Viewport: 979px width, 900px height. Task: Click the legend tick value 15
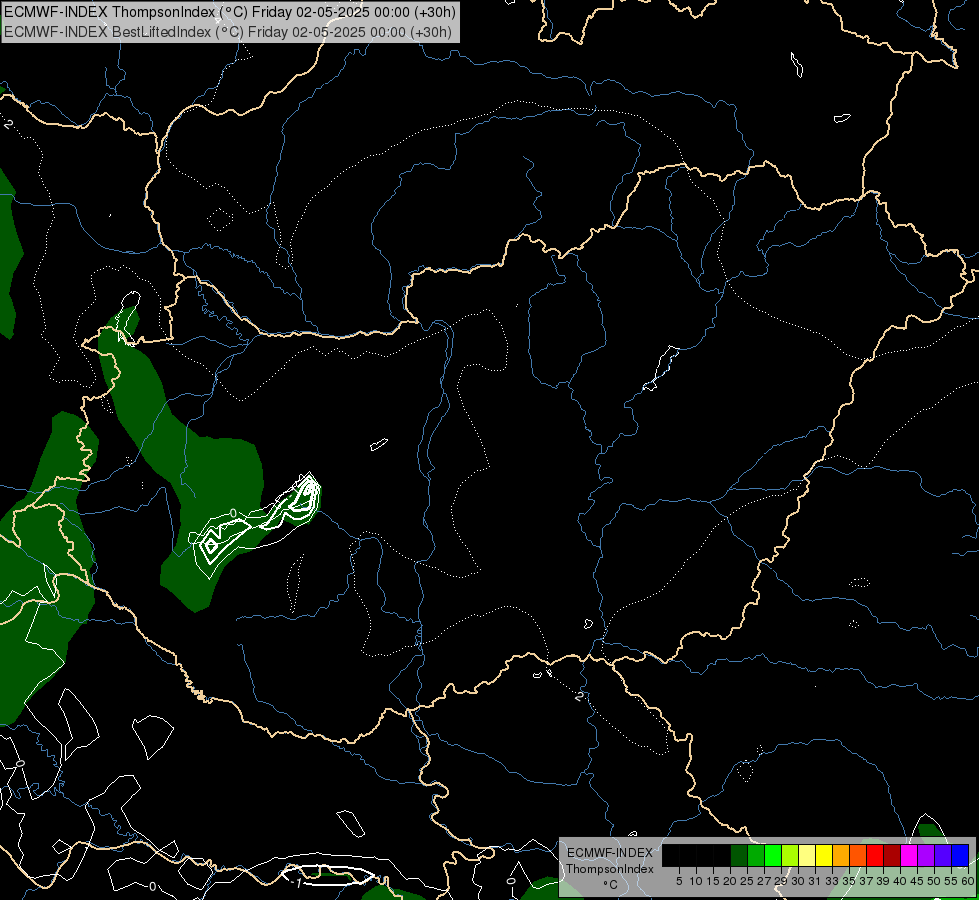pos(713,881)
